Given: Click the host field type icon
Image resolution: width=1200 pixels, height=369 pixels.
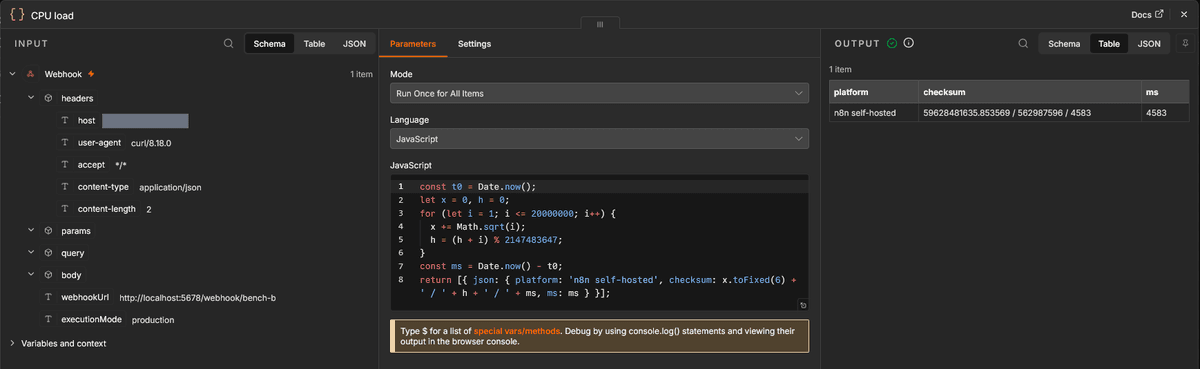Looking at the screenshot, I should [x=65, y=121].
